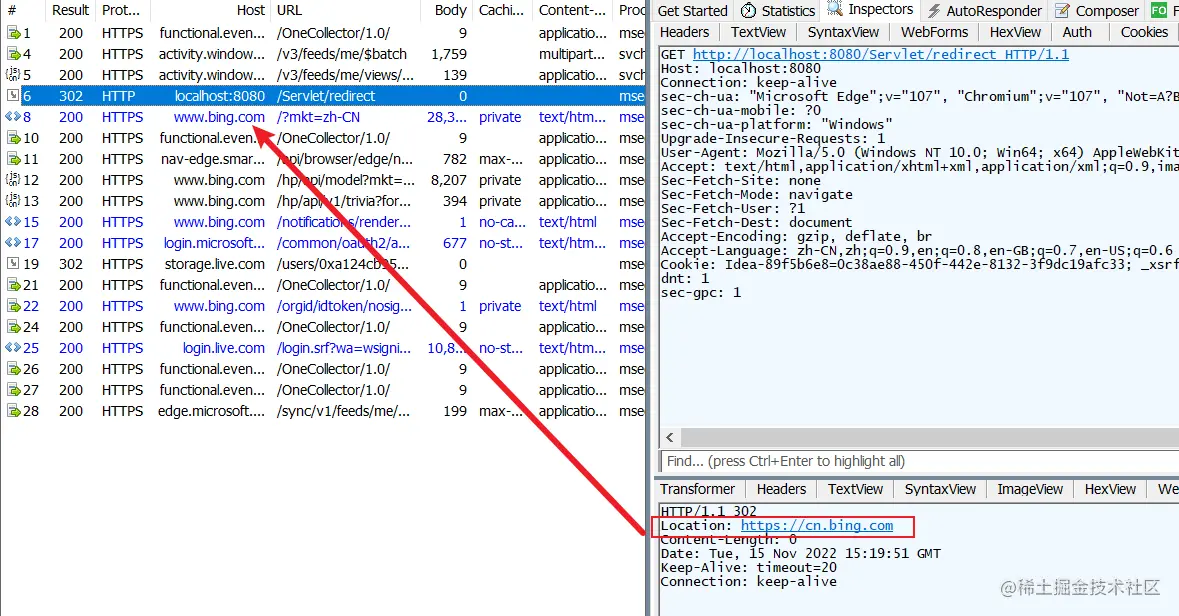Select the /v3/feeds/me/$batch session row
Screen dimensions: 1179x616
coord(323,54)
